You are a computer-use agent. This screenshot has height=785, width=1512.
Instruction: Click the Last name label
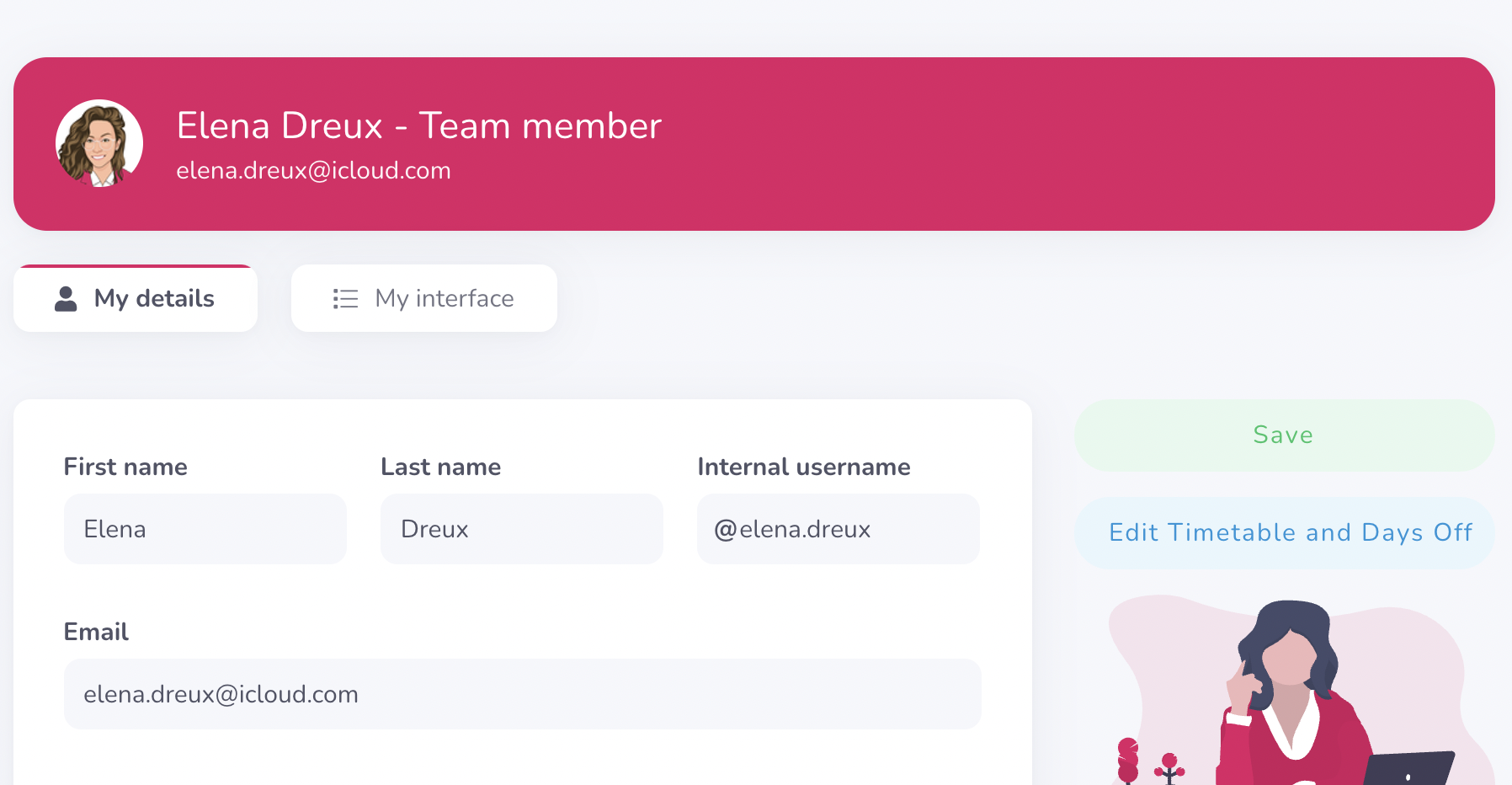click(x=440, y=467)
